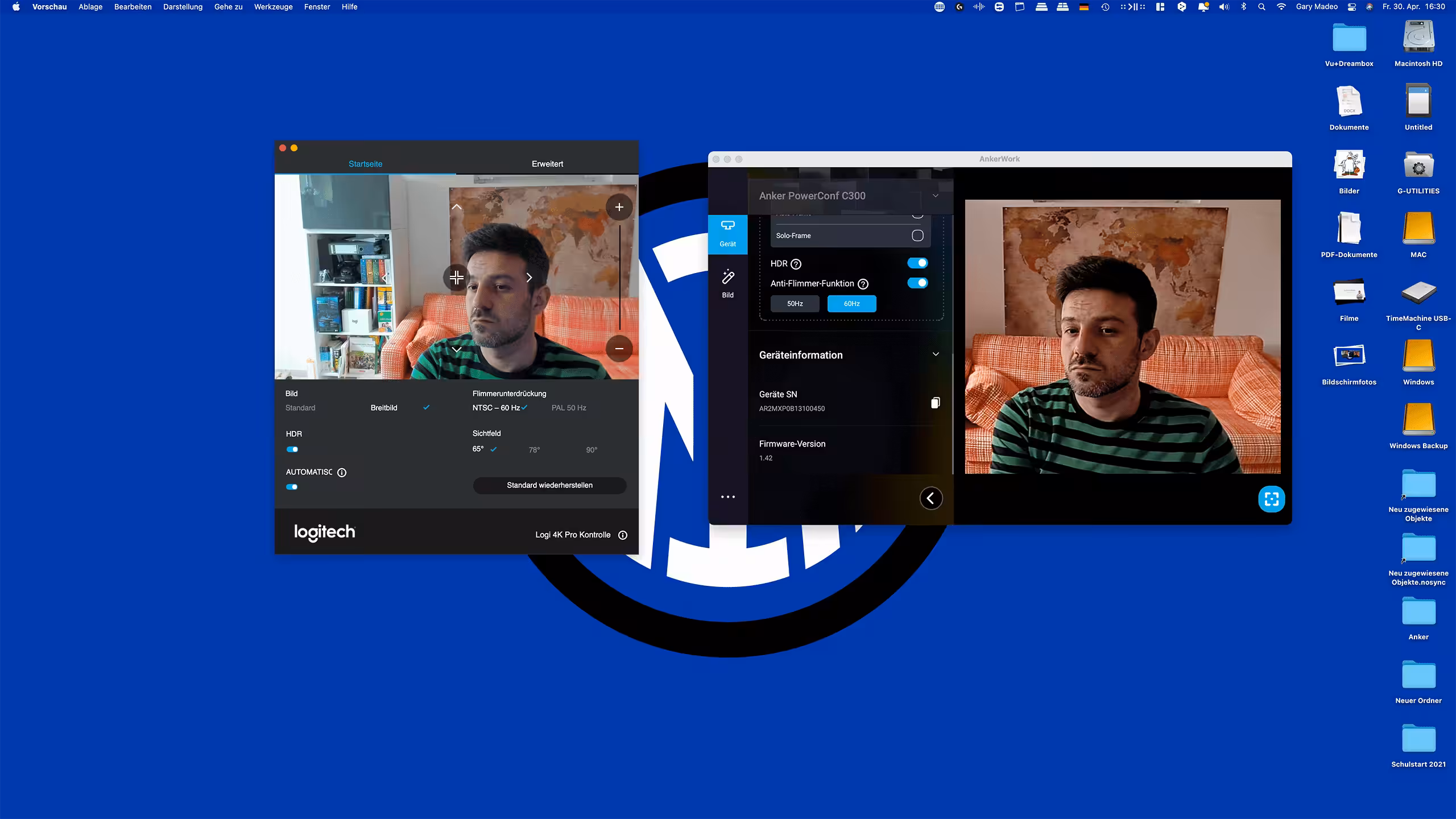Click the round back arrow in AnkerWork
This screenshot has width=1456, height=819.
tap(931, 498)
